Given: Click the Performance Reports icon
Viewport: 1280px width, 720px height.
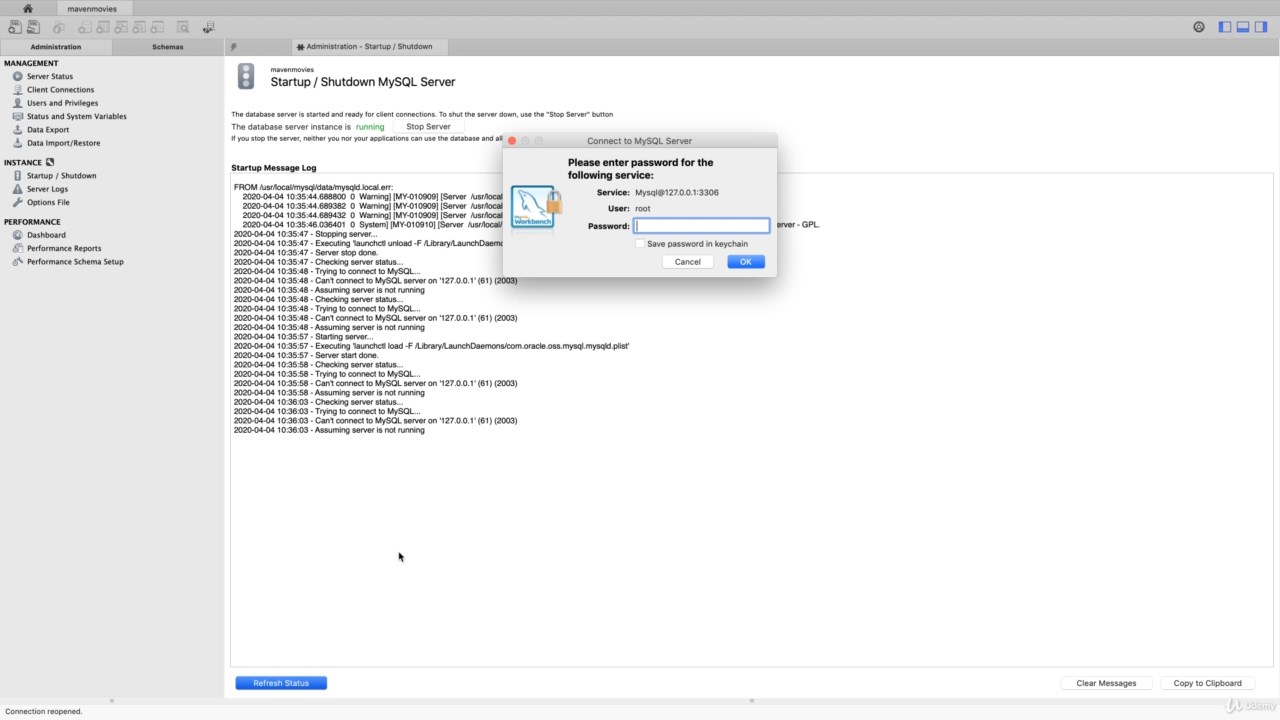Looking at the screenshot, I should click(x=17, y=248).
